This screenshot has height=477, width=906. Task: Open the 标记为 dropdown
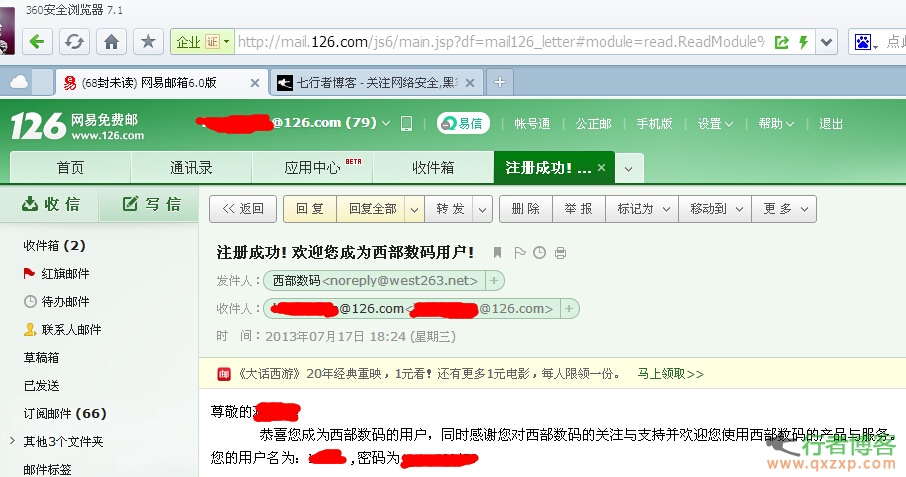pos(642,208)
